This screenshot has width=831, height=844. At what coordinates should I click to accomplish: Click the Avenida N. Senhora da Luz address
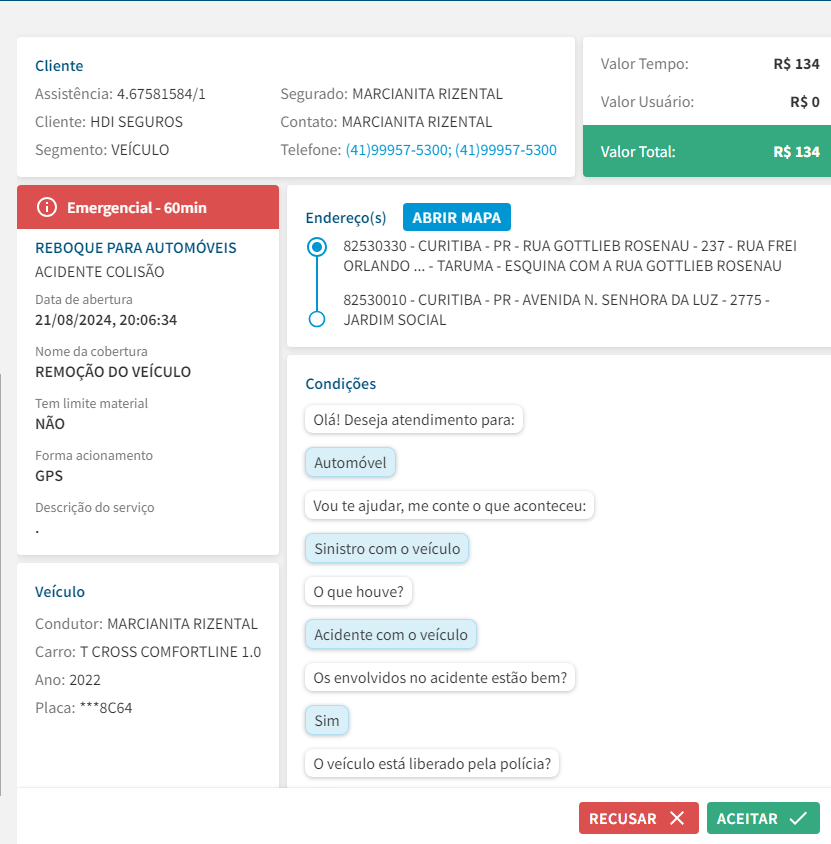(555, 310)
